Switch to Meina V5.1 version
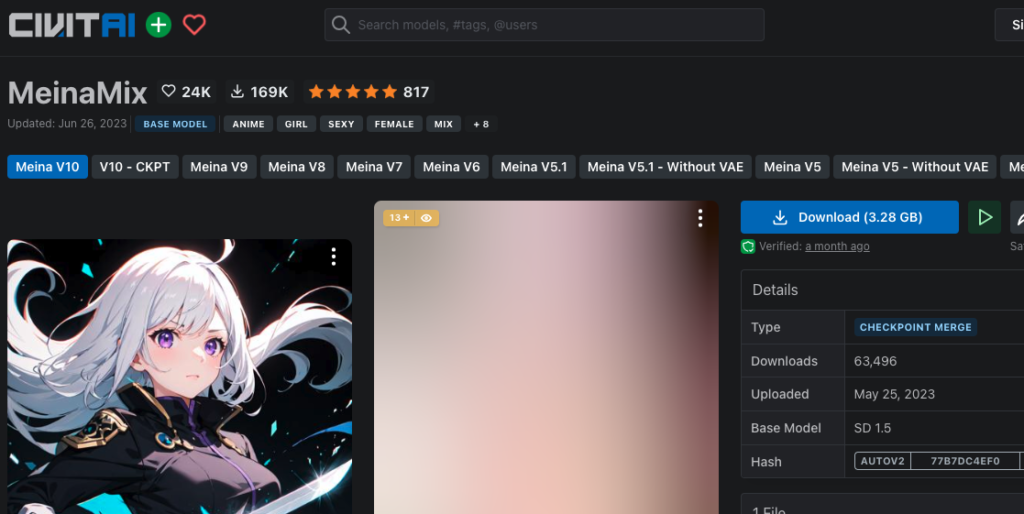The height and width of the screenshot is (514, 1024). click(x=534, y=167)
